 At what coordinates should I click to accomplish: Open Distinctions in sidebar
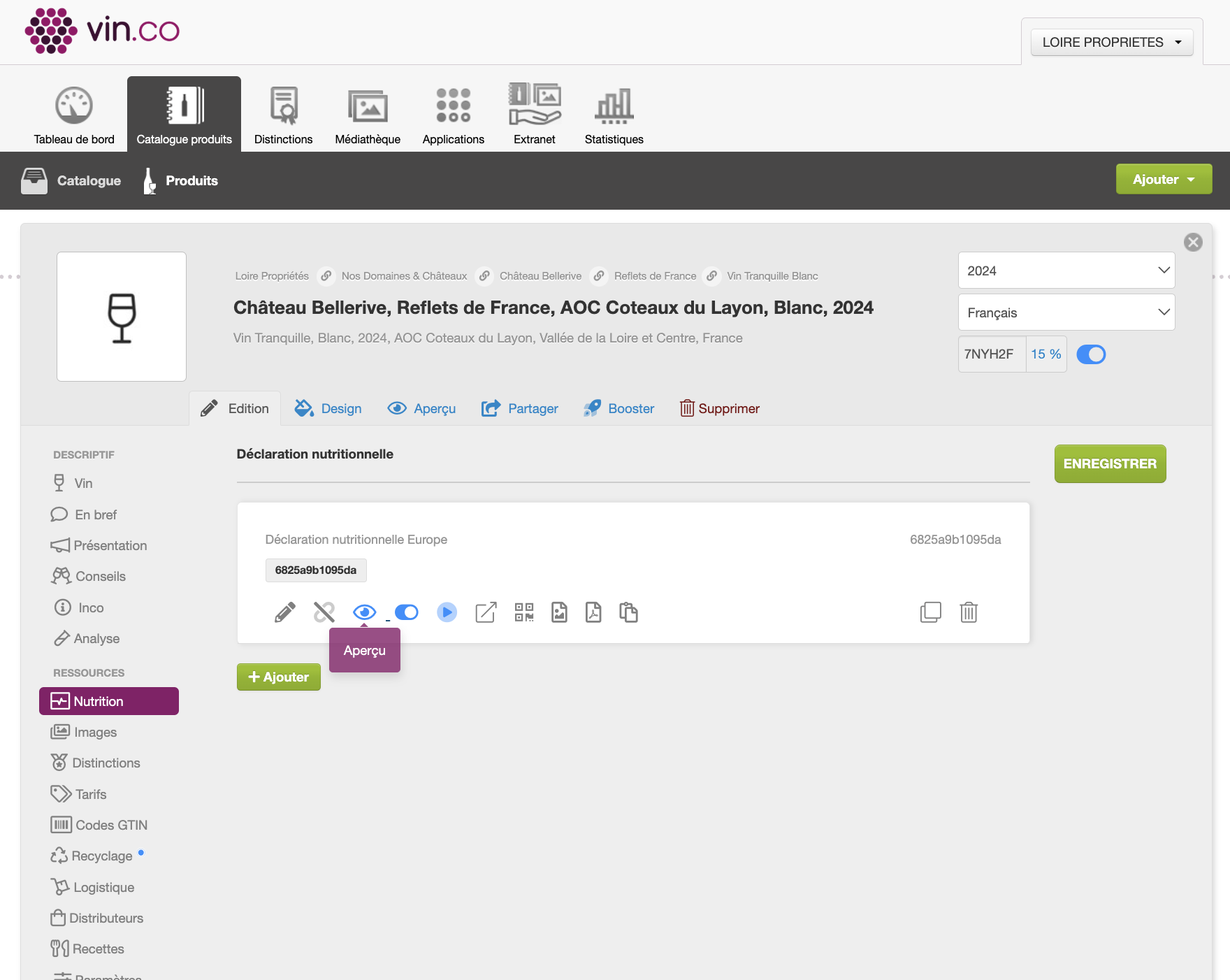pyautogui.click(x=95, y=763)
